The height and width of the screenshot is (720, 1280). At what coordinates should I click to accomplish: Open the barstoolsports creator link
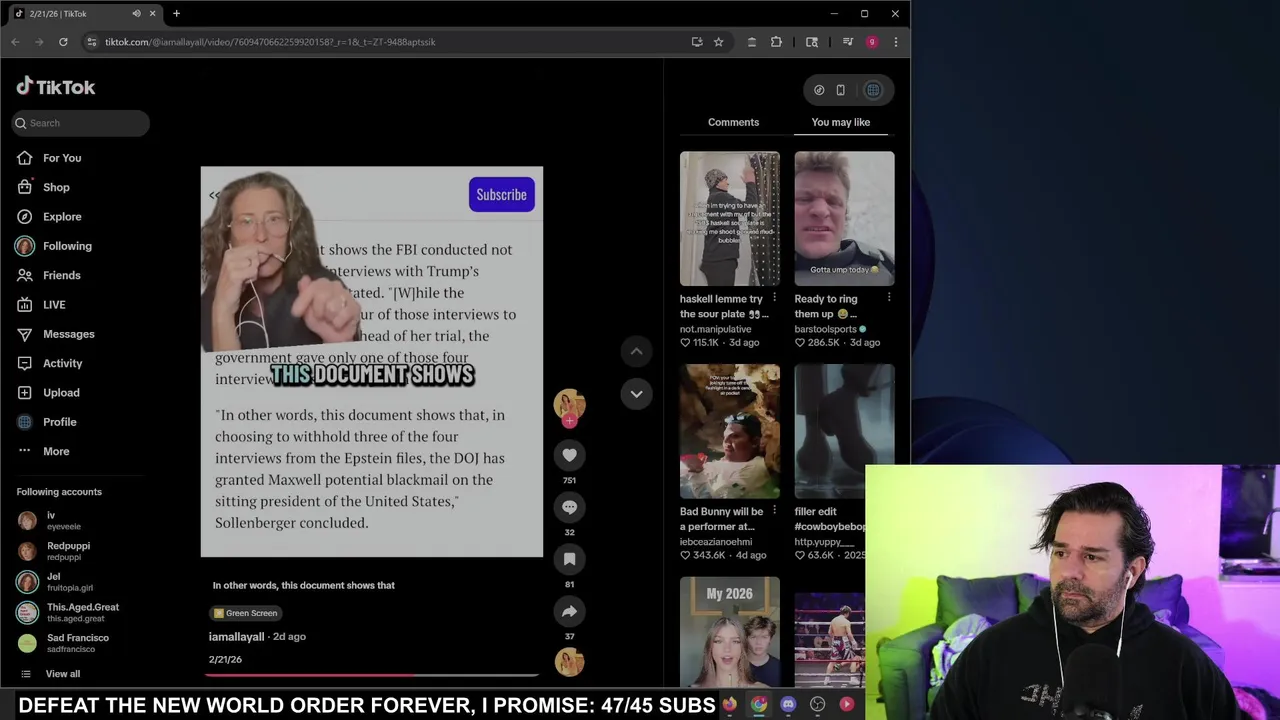(825, 329)
